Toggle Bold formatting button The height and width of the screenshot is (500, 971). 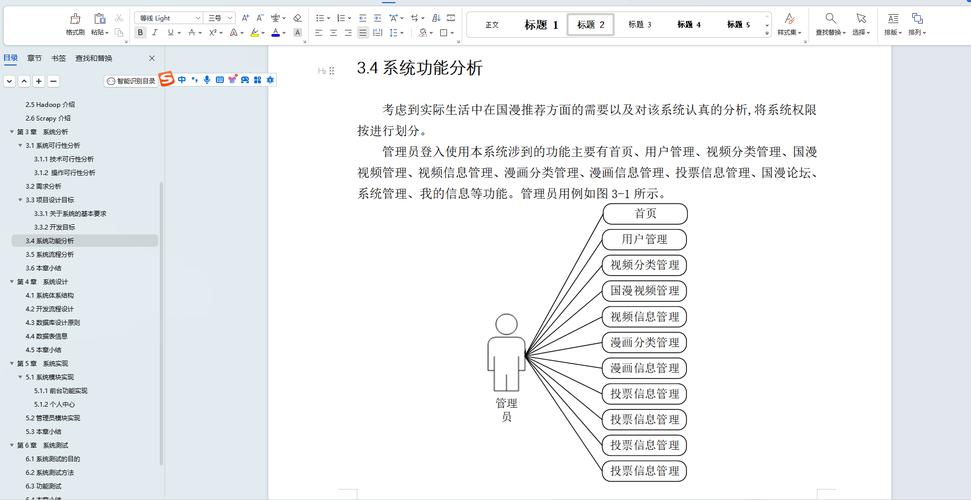(x=141, y=33)
